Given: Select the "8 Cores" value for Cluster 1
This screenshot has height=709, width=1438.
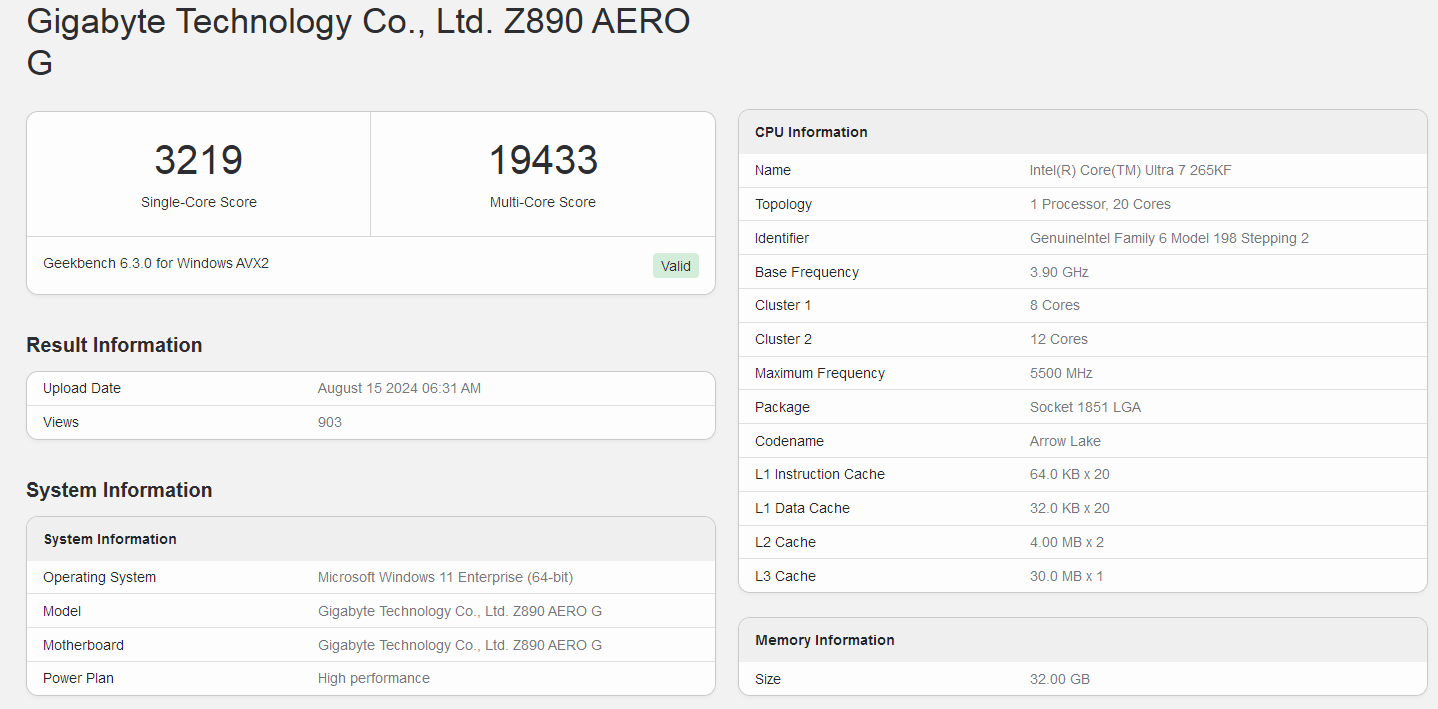Looking at the screenshot, I should [1055, 305].
